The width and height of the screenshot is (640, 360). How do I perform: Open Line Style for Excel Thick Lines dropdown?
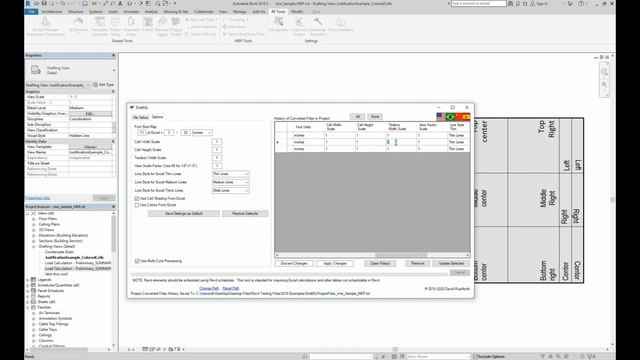231,190
